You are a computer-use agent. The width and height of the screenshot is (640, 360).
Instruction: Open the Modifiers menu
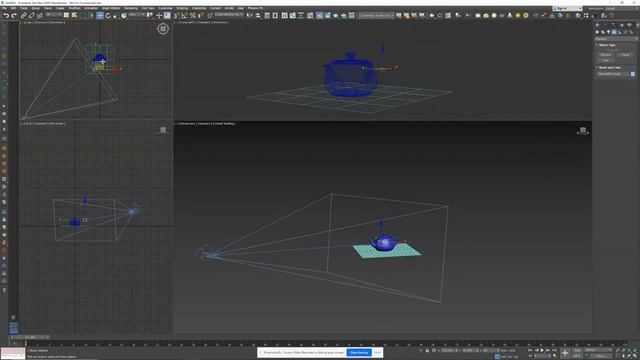[74, 8]
